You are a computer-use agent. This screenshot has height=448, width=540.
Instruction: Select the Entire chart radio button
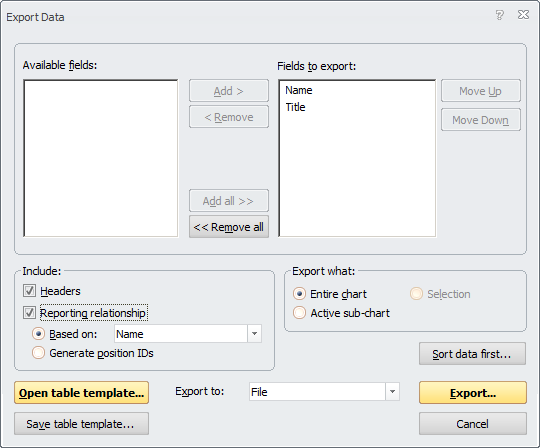299,294
